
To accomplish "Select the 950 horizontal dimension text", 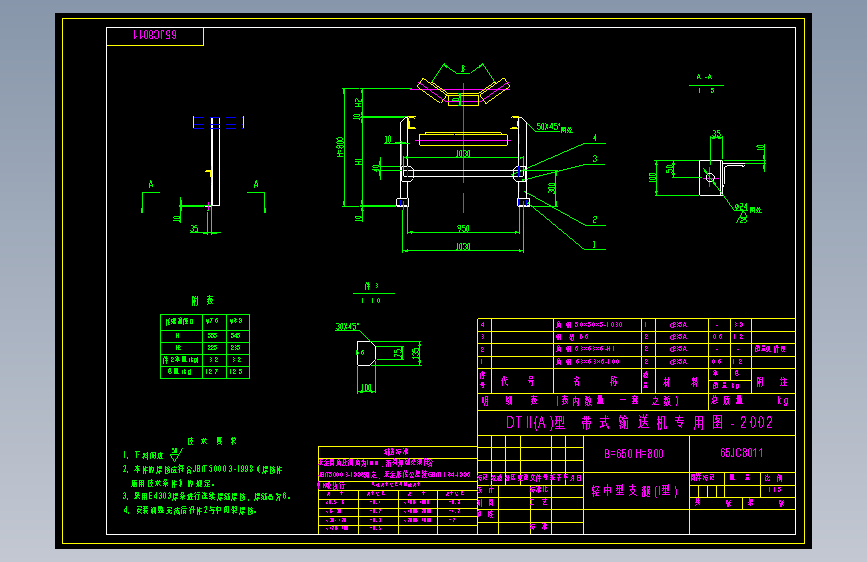I will 463,228.
